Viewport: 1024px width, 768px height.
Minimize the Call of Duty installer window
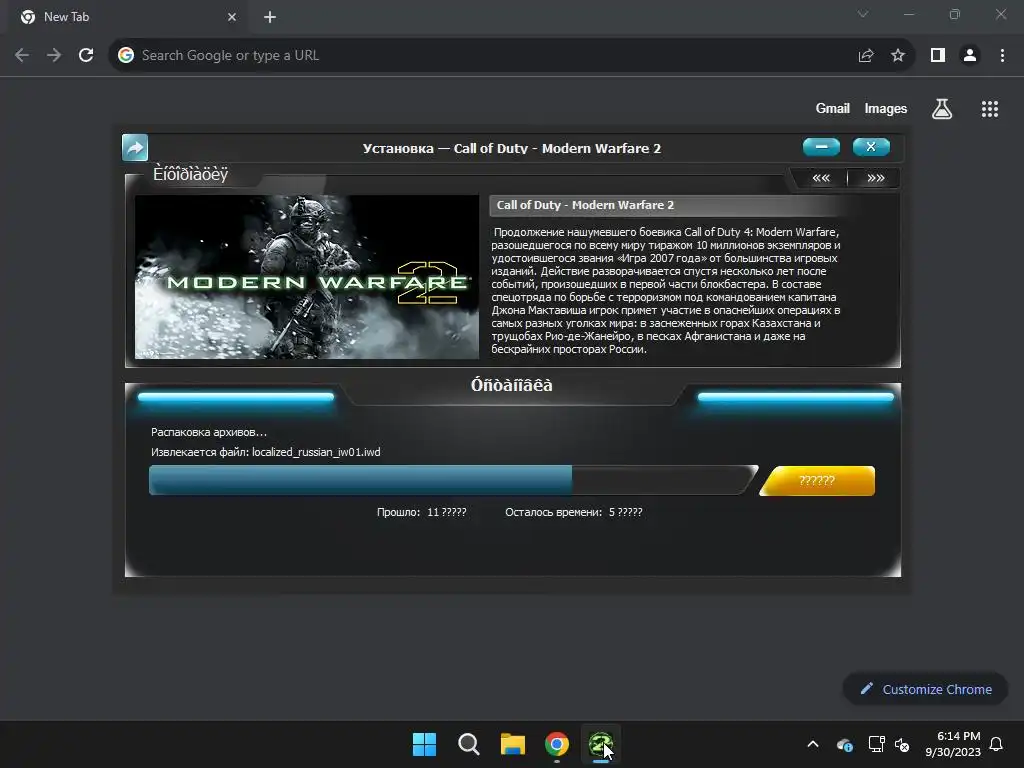821,147
